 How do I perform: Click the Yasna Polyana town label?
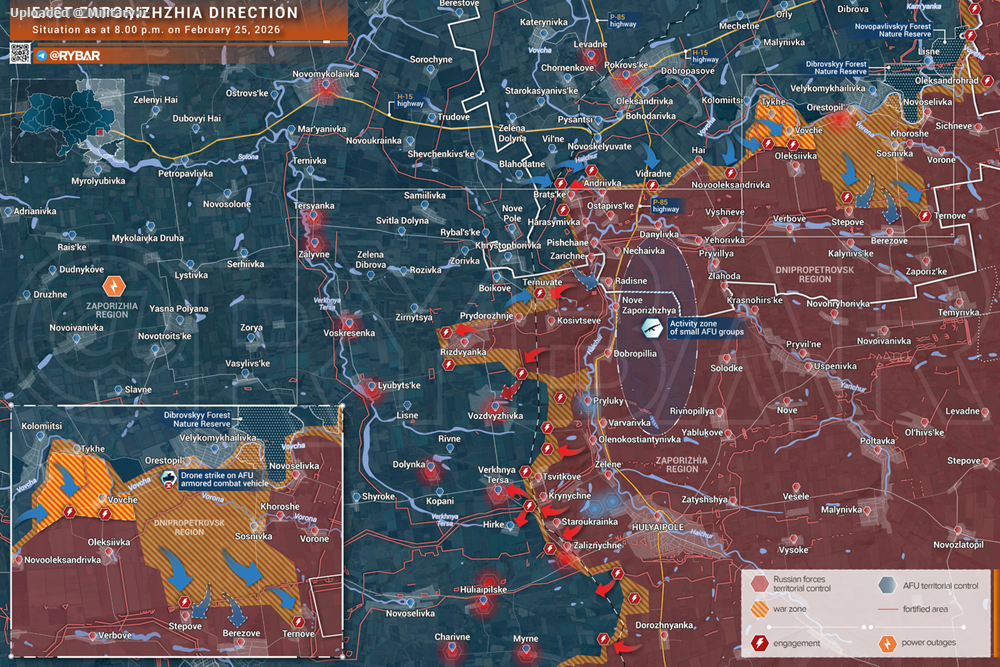coord(179,308)
